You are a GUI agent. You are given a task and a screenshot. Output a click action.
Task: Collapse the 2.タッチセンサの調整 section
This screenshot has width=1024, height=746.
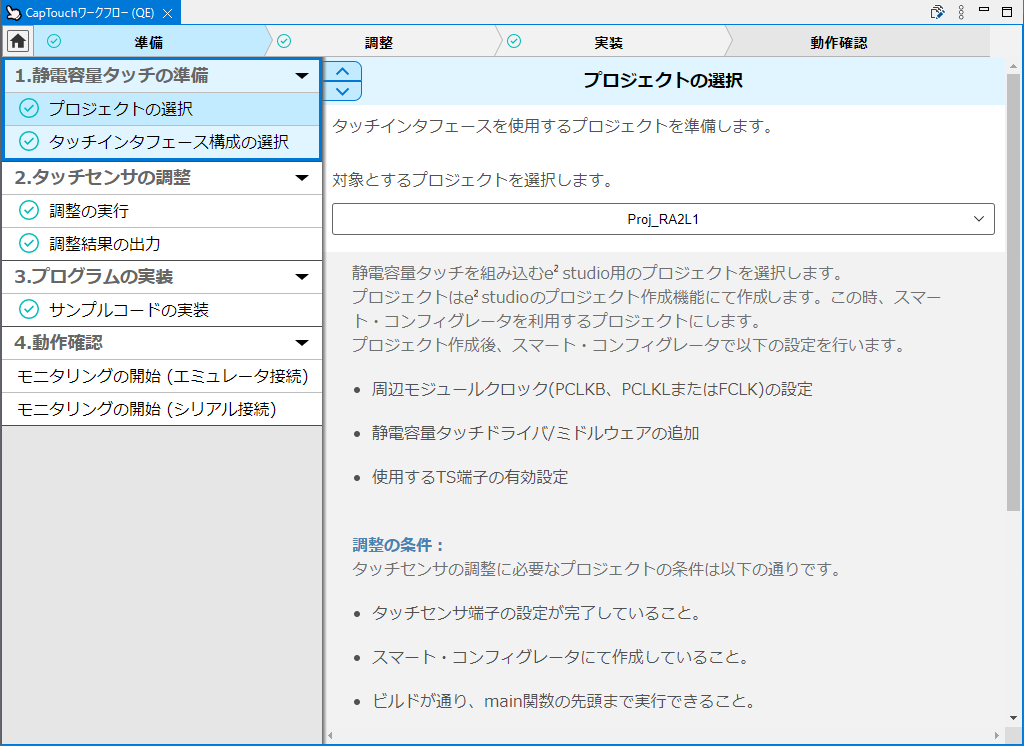pos(301,178)
